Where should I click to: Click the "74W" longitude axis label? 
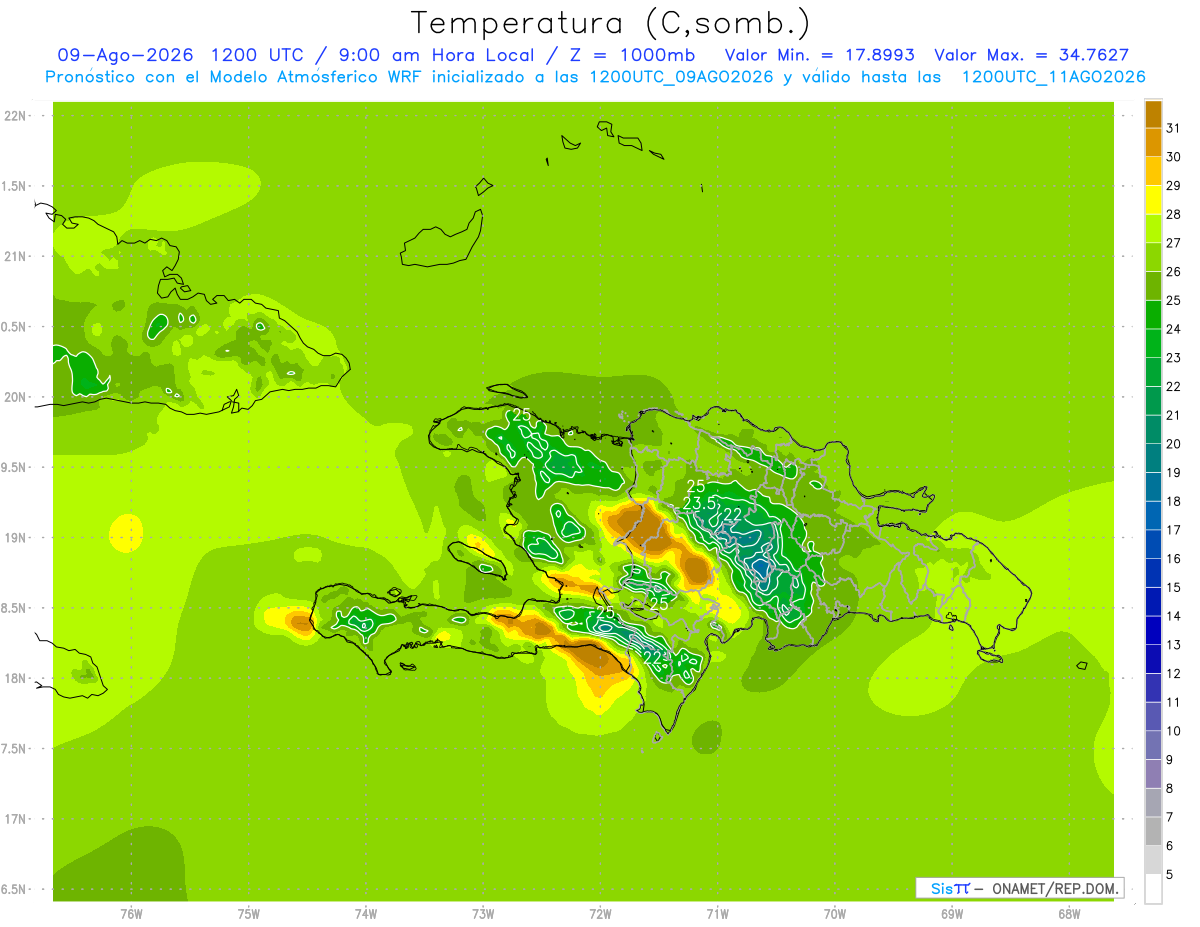[x=366, y=914]
